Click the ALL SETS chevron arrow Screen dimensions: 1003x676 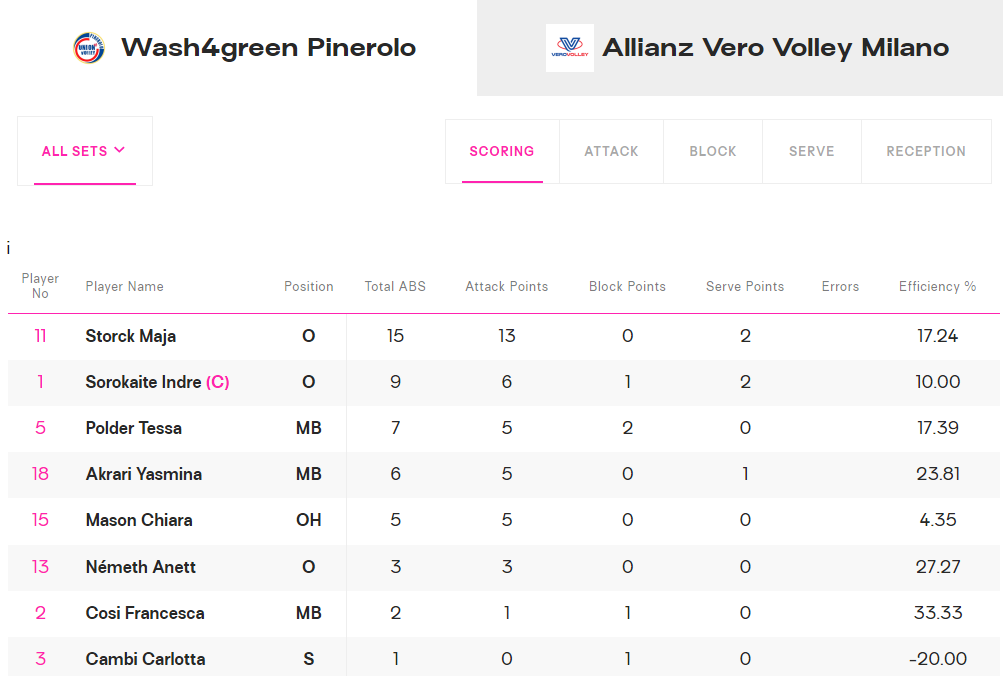(120, 150)
